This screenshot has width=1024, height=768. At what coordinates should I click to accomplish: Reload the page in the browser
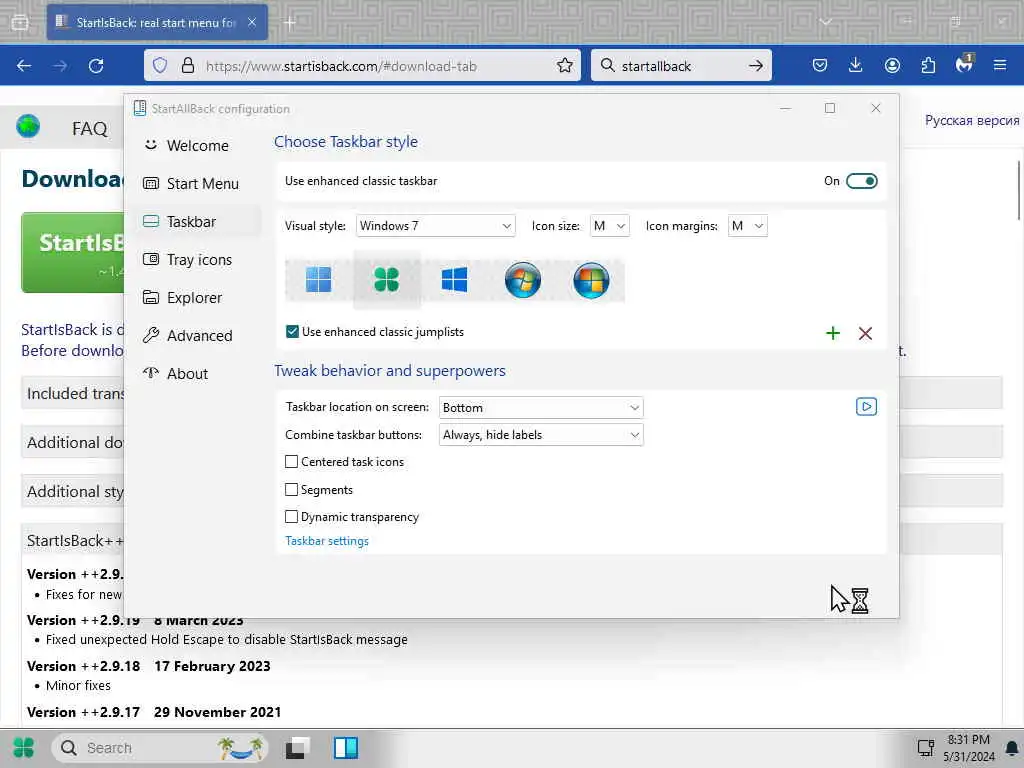pos(96,65)
